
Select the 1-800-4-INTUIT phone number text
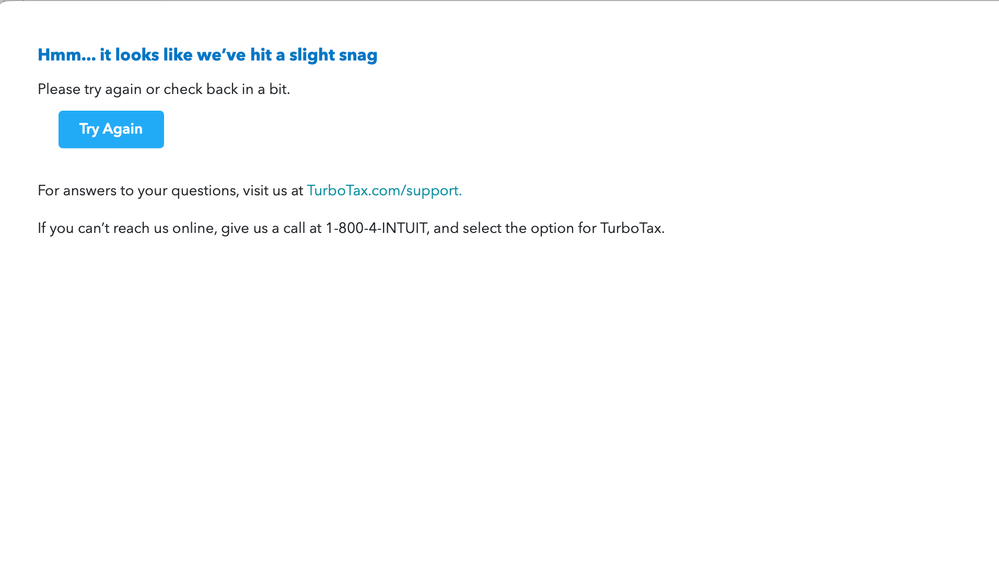372,228
